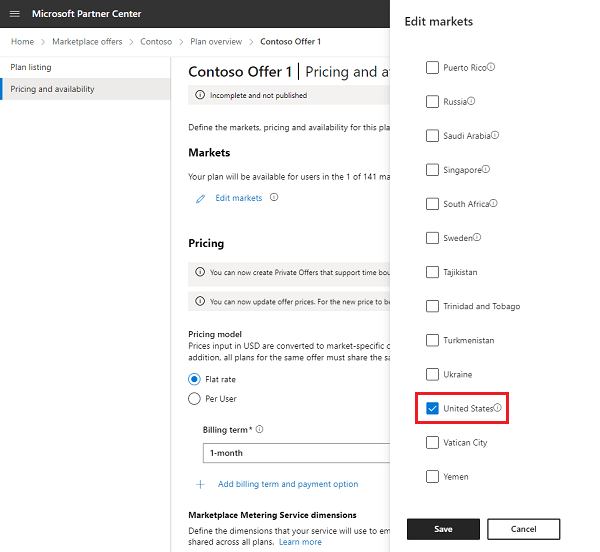Click info icon next to United States

[497, 407]
